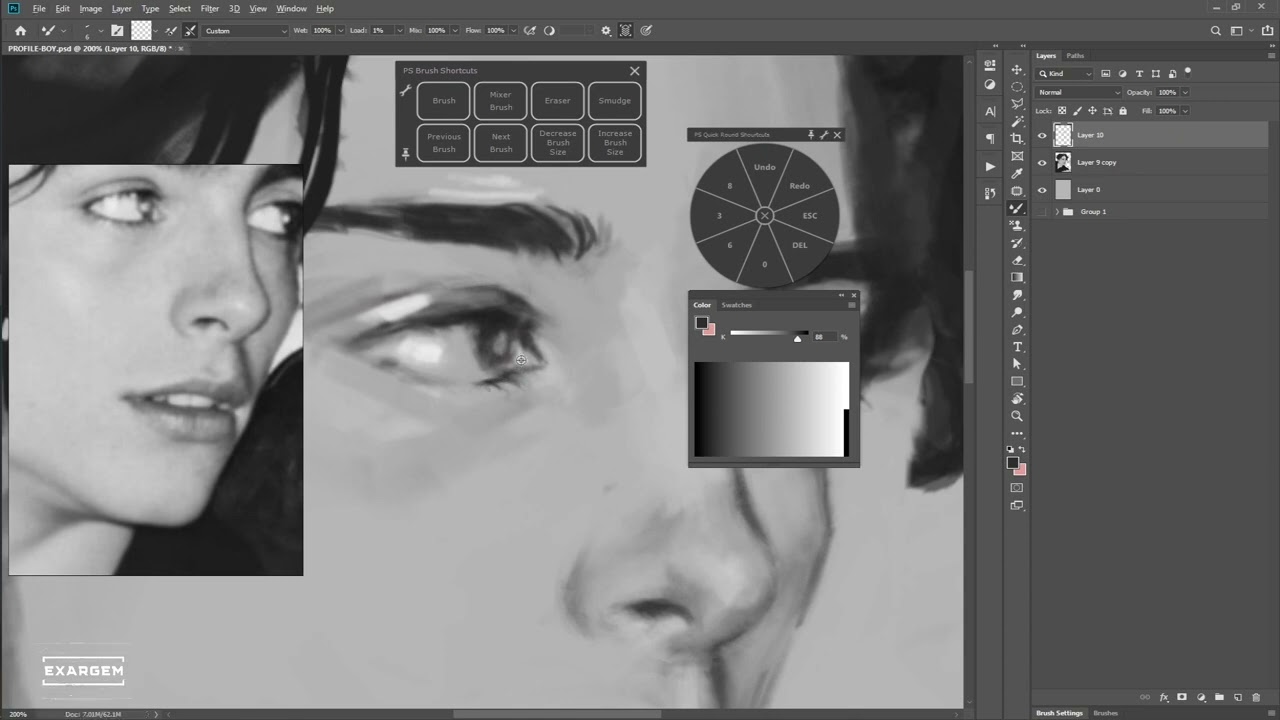Click the Next Brush button
This screenshot has width=1280, height=720.
(x=501, y=143)
